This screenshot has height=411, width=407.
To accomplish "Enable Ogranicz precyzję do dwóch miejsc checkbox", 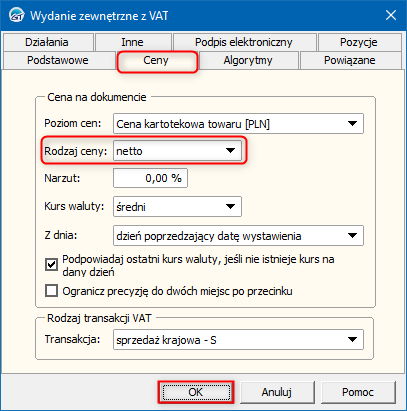I will pyautogui.click(x=51, y=291).
